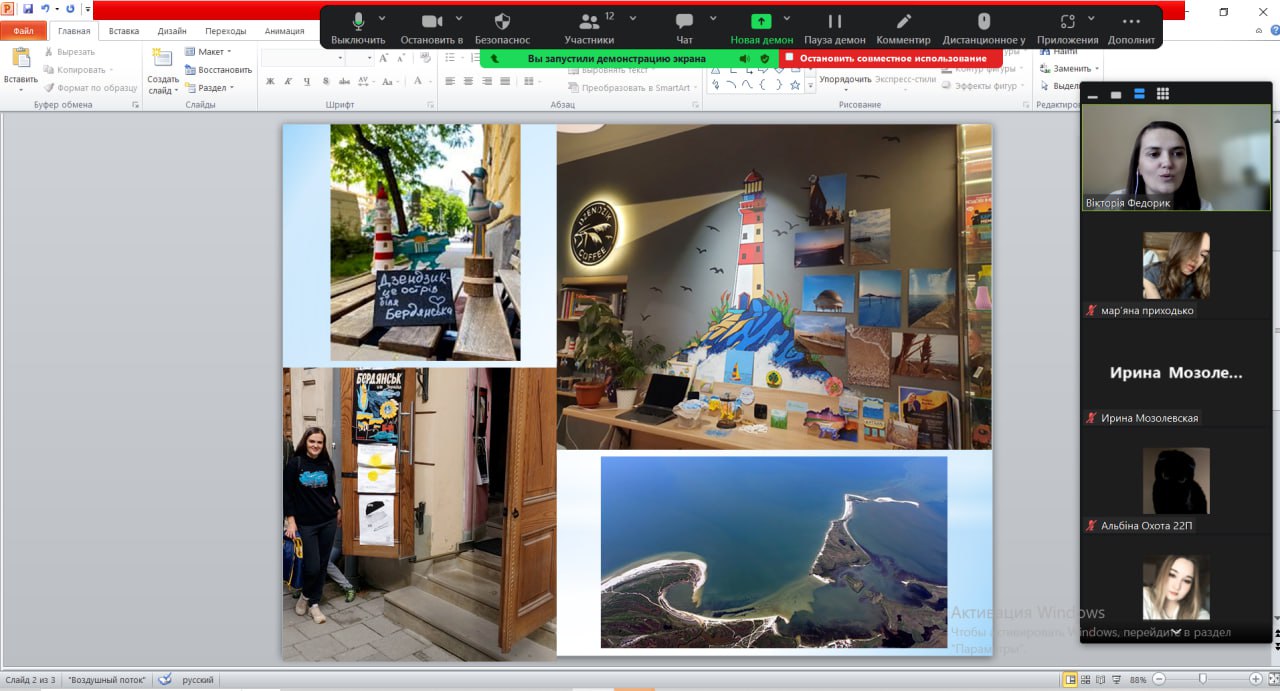Expand the new share options arrow

point(787,18)
